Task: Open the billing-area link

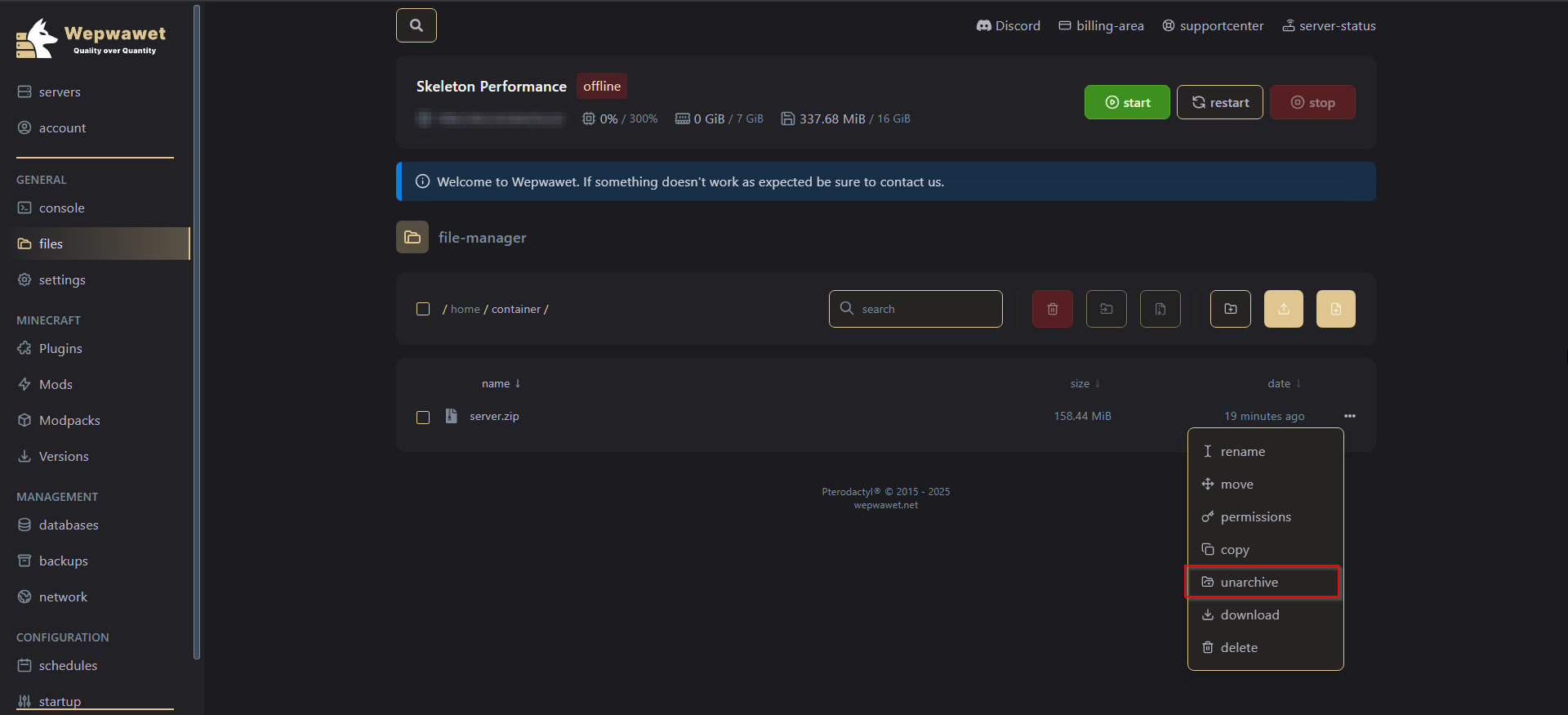Action: [1101, 25]
